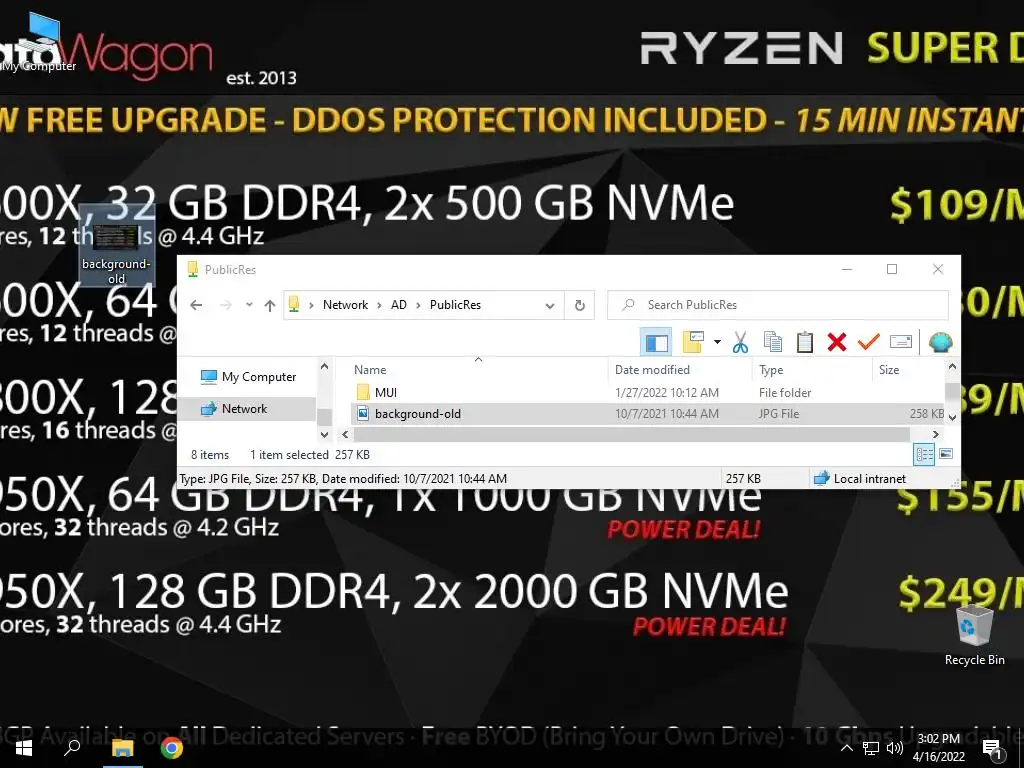Maximize the PublicRes window
1024x768 pixels.
tap(892, 269)
